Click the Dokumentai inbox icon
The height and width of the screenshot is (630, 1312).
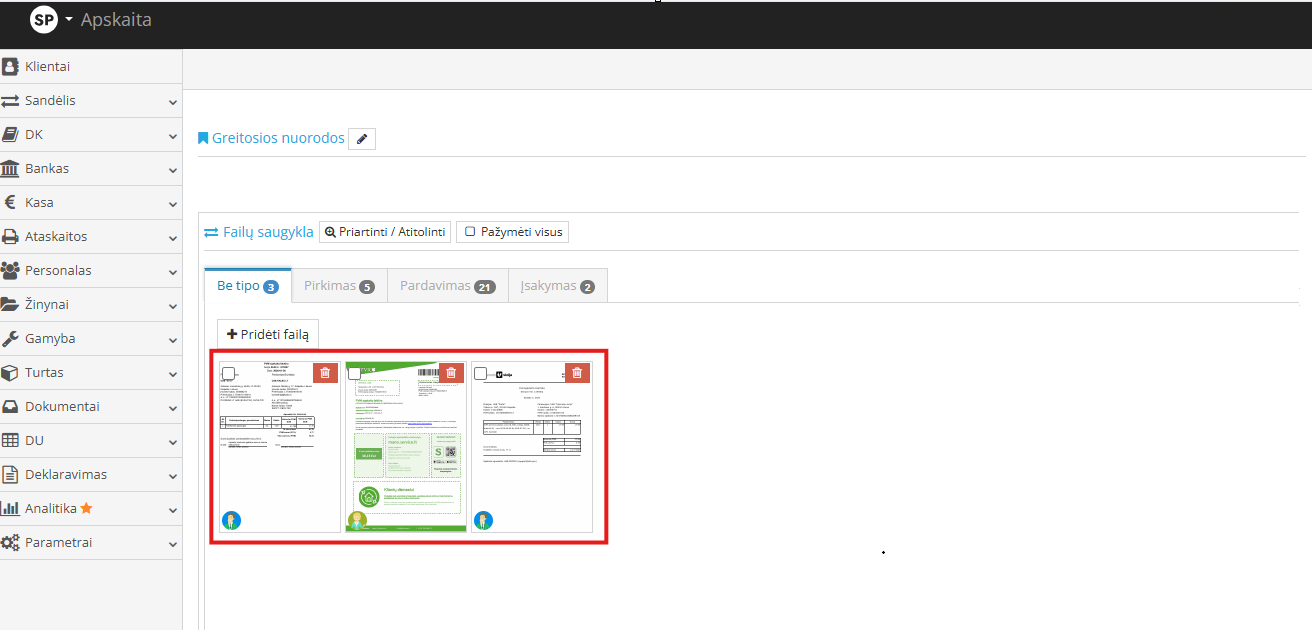10,407
